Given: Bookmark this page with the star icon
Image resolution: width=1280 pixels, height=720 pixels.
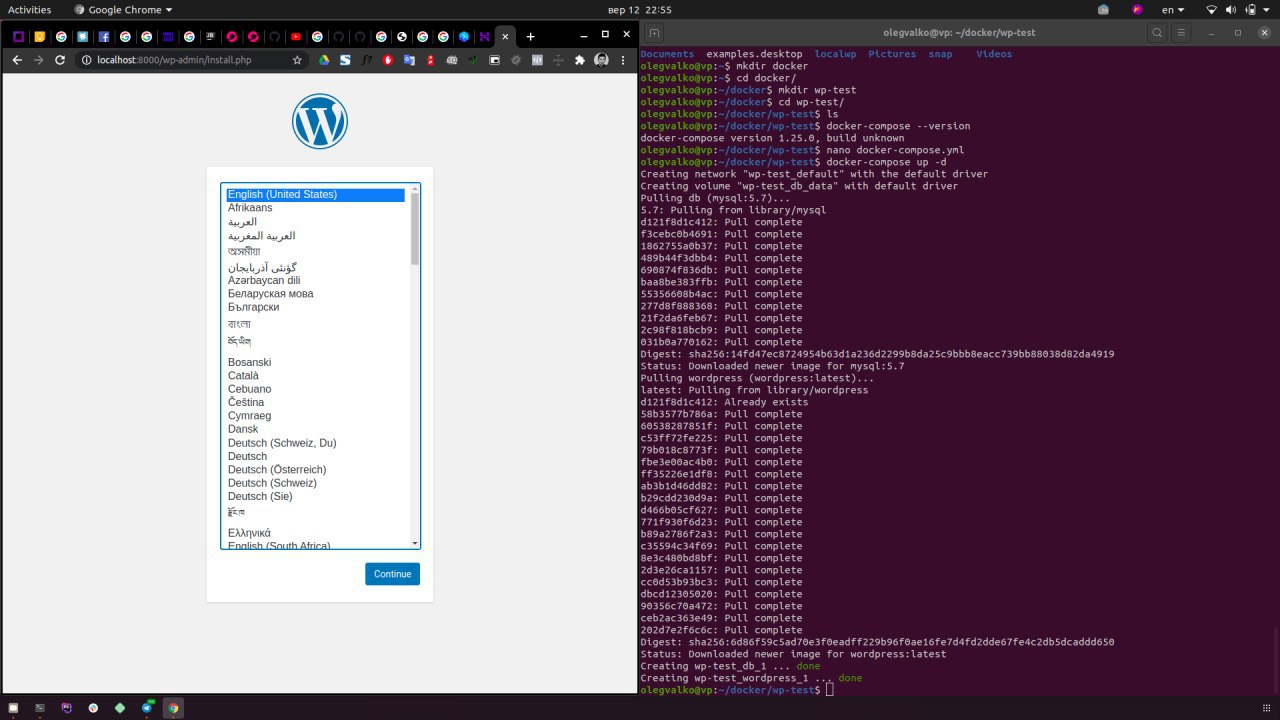Looking at the screenshot, I should 297,60.
